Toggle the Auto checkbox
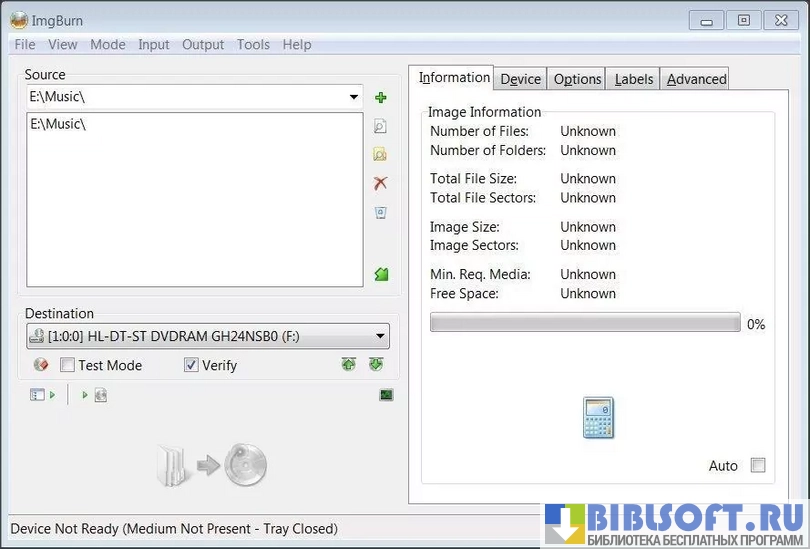This screenshot has width=810, height=549. tap(758, 465)
